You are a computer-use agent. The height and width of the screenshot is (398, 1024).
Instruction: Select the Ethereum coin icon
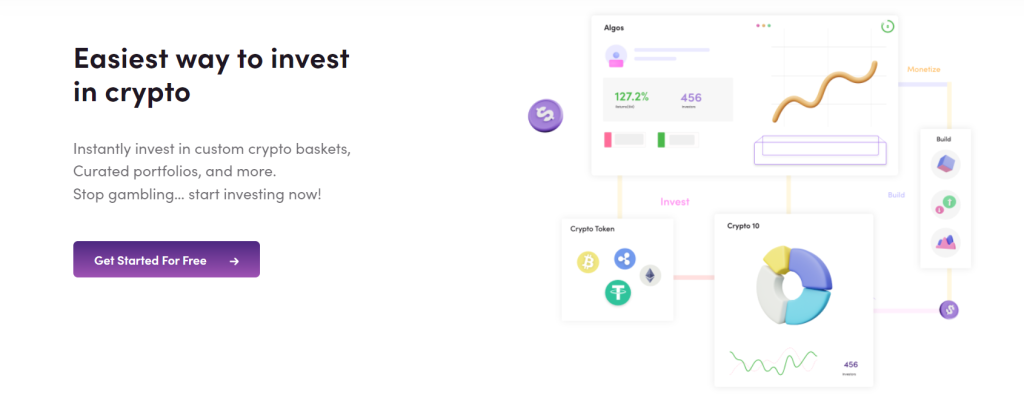click(650, 276)
